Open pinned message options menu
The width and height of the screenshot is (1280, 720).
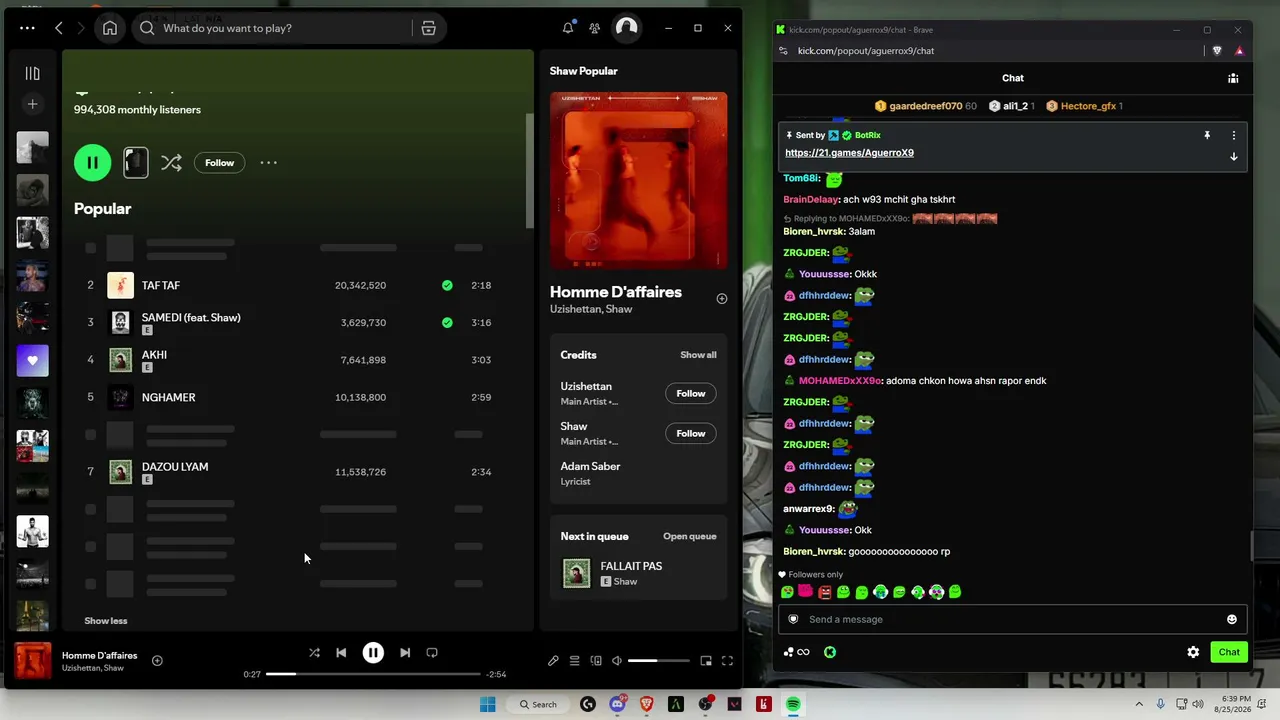(1234, 135)
